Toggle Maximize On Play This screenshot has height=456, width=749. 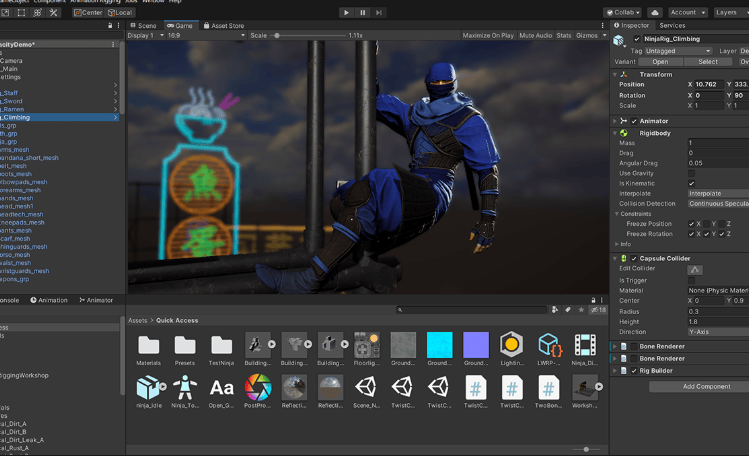[x=488, y=35]
